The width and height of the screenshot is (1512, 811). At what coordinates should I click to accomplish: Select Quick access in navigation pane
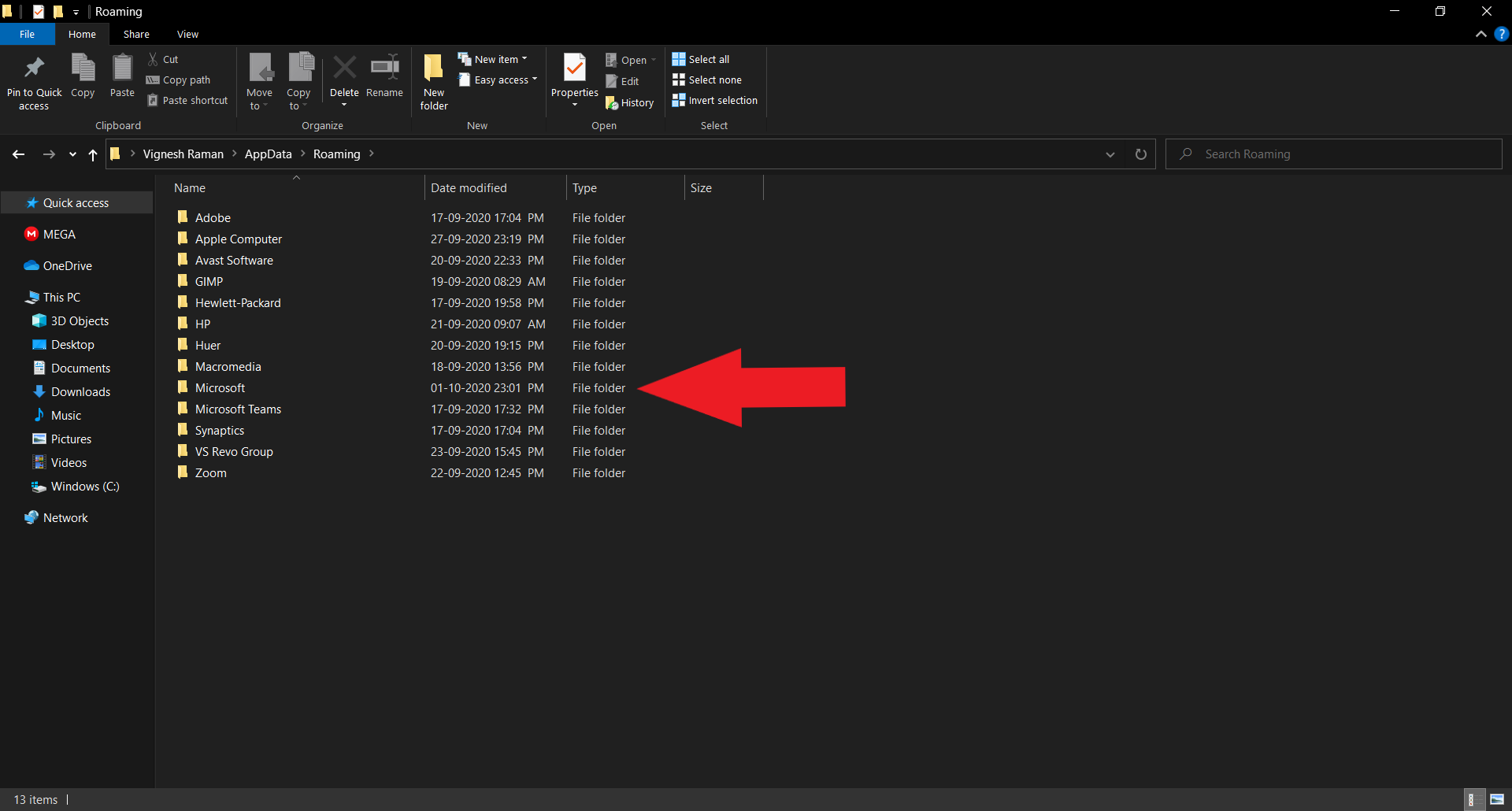click(76, 202)
